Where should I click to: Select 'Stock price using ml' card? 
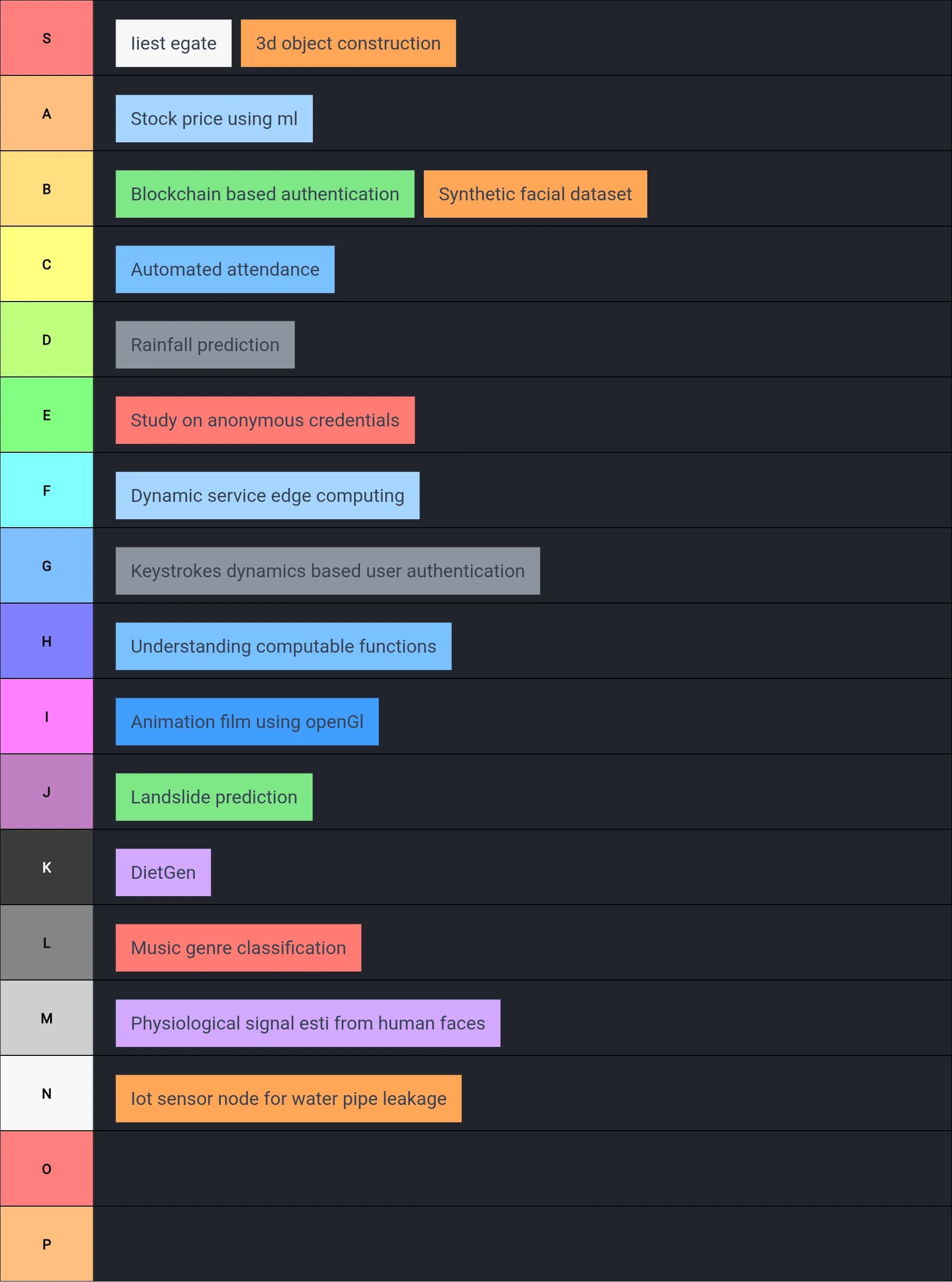[x=214, y=119]
